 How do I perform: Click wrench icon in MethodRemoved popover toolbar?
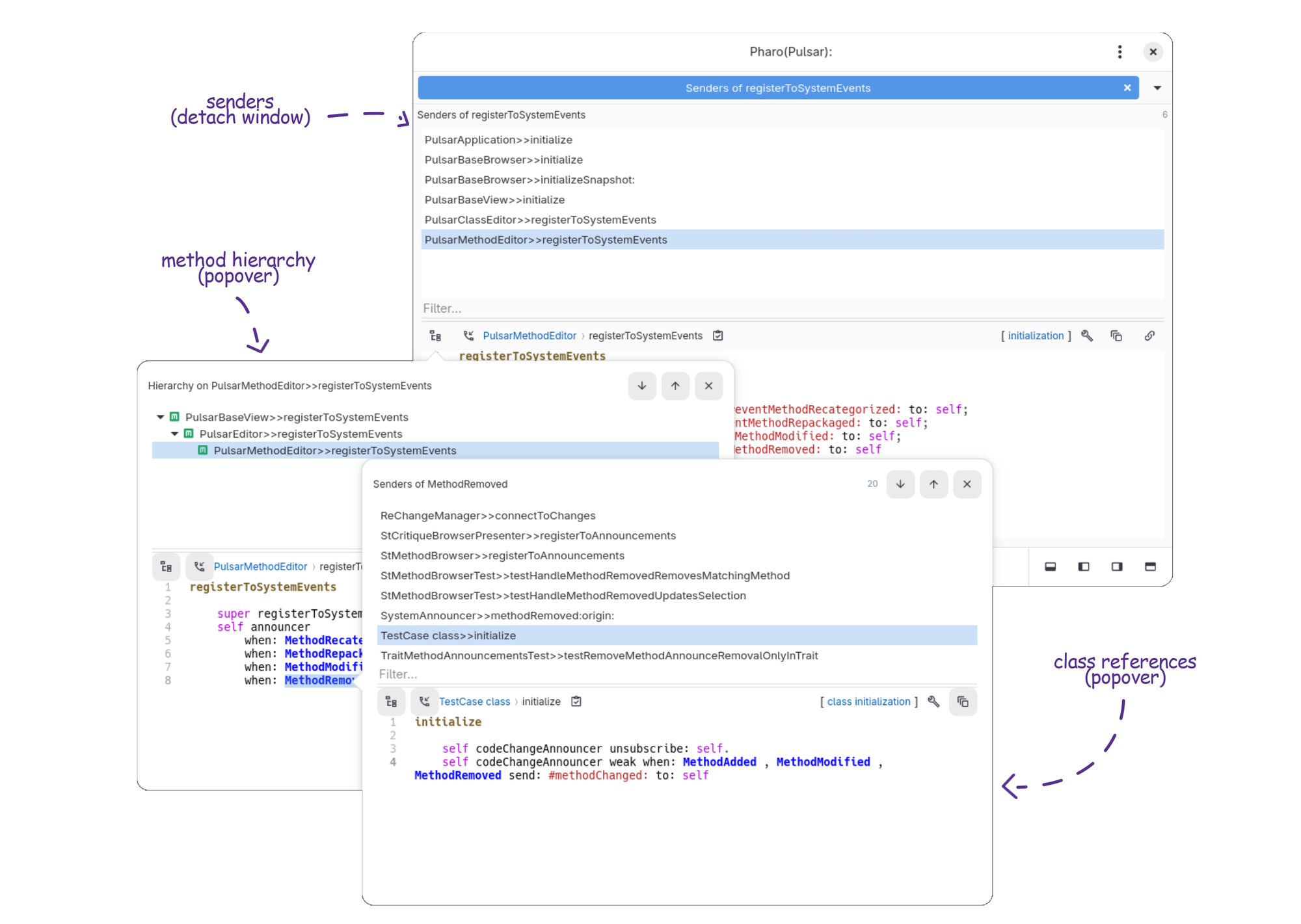tap(933, 702)
